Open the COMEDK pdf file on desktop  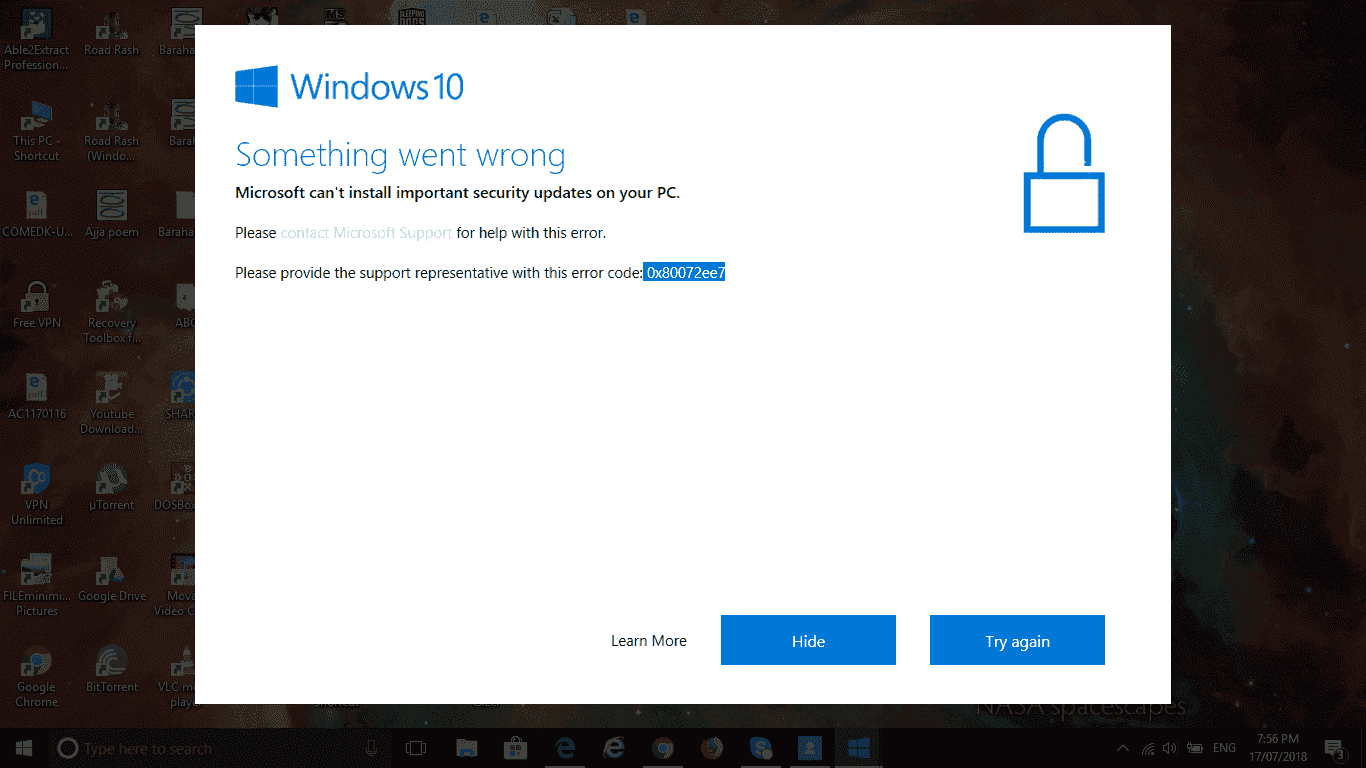point(37,214)
